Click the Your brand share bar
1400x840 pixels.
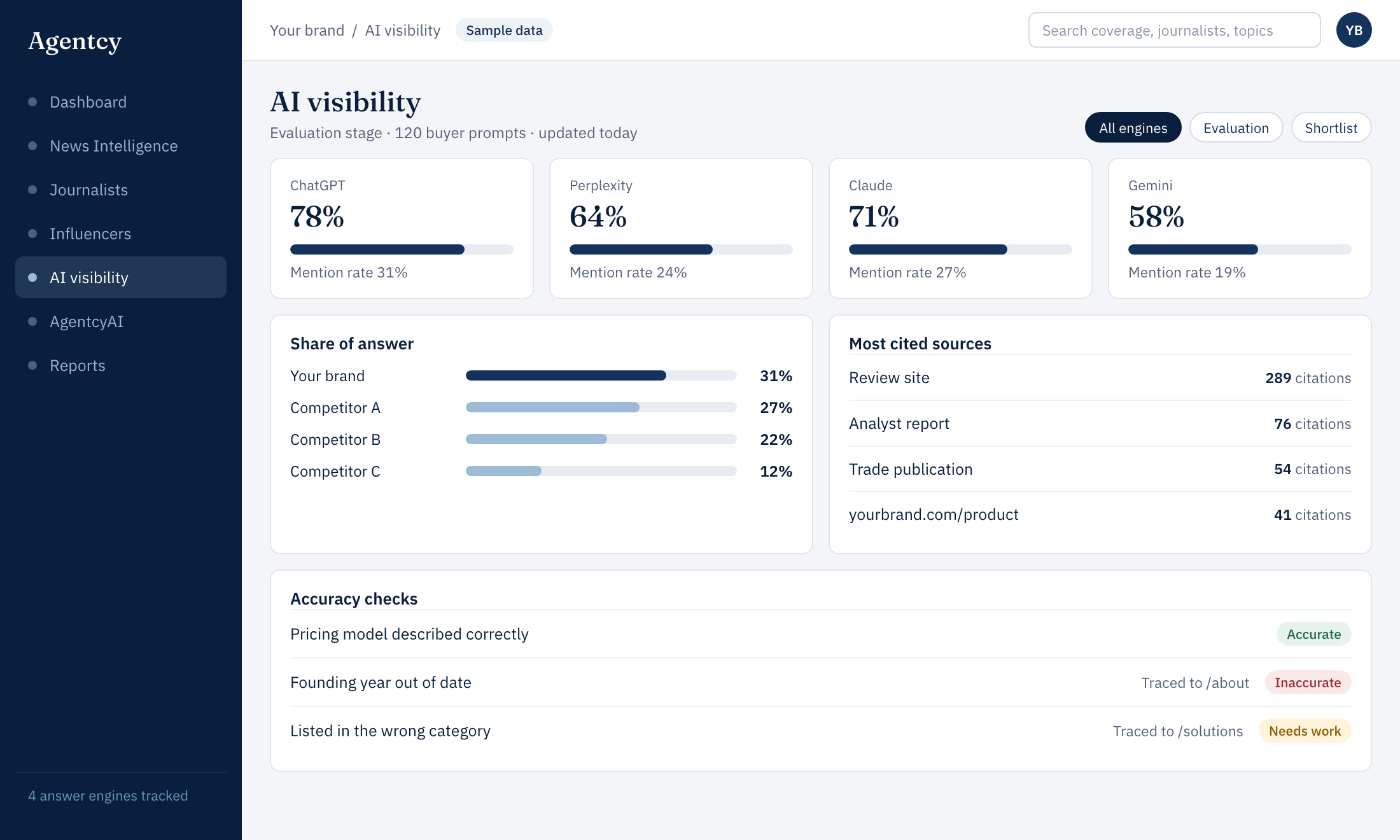(x=601, y=375)
